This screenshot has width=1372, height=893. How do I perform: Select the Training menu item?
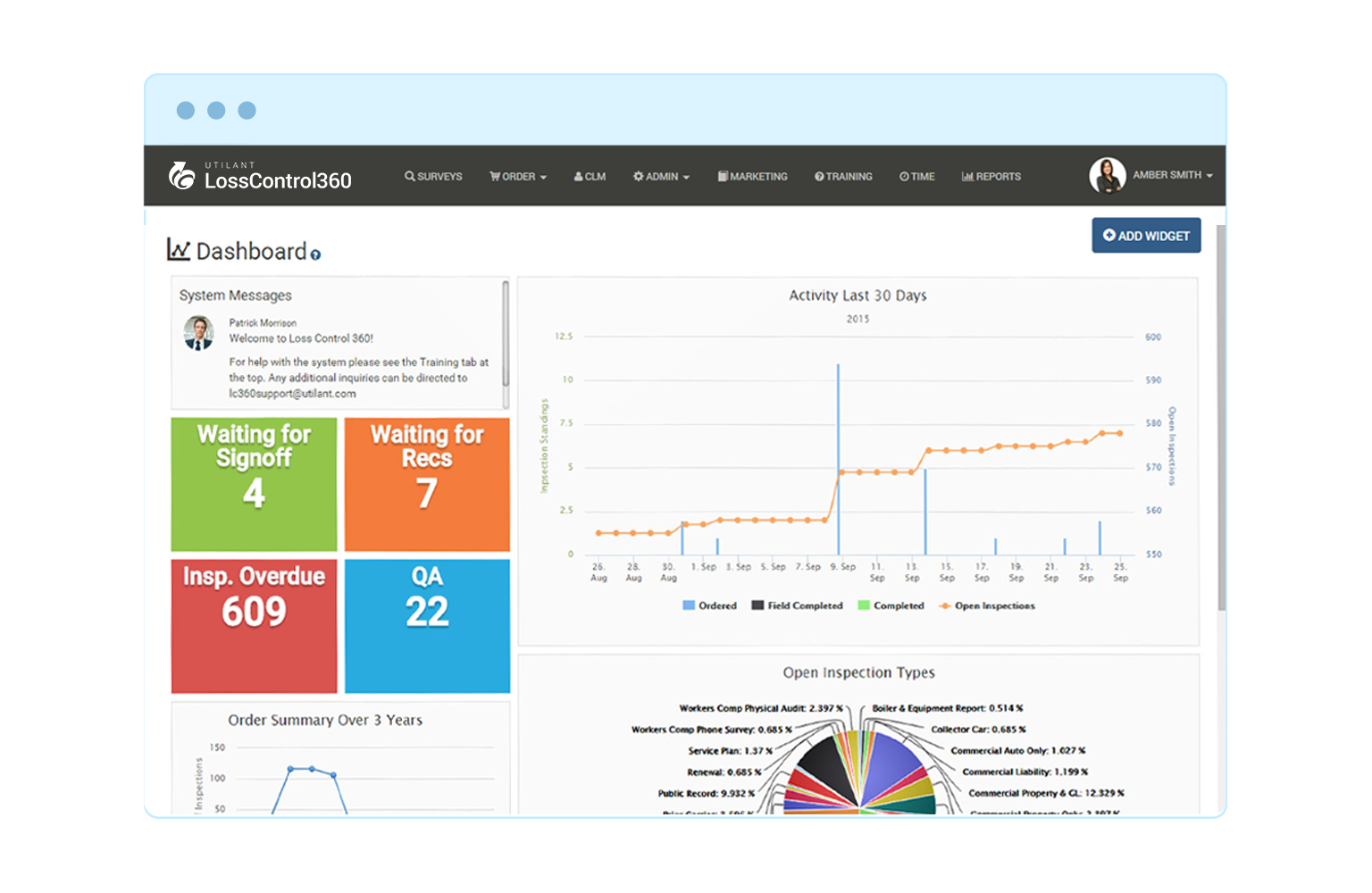point(843,176)
